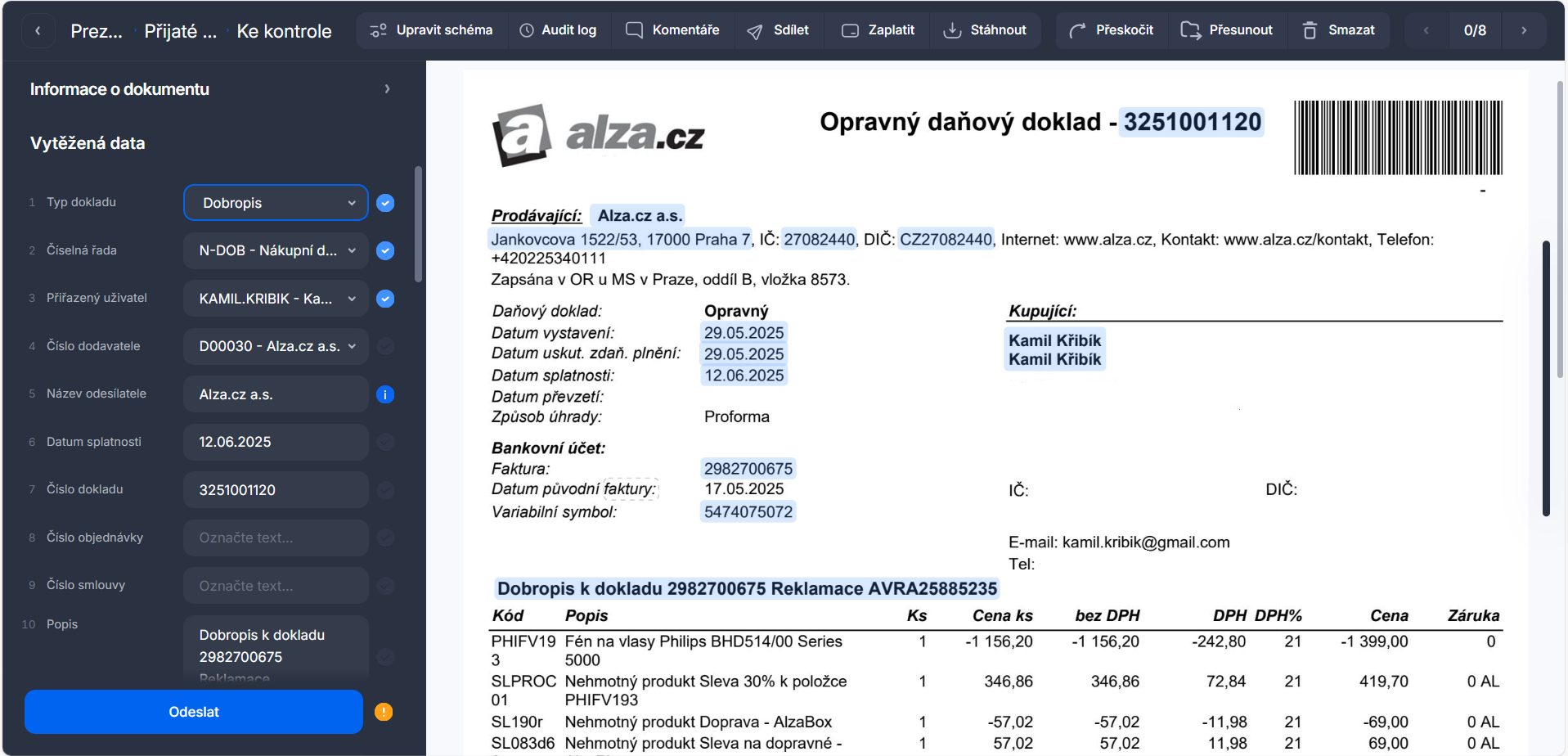This screenshot has height=756, width=1568.
Task: Open the Číselná řada dropdown
Action: (x=276, y=250)
